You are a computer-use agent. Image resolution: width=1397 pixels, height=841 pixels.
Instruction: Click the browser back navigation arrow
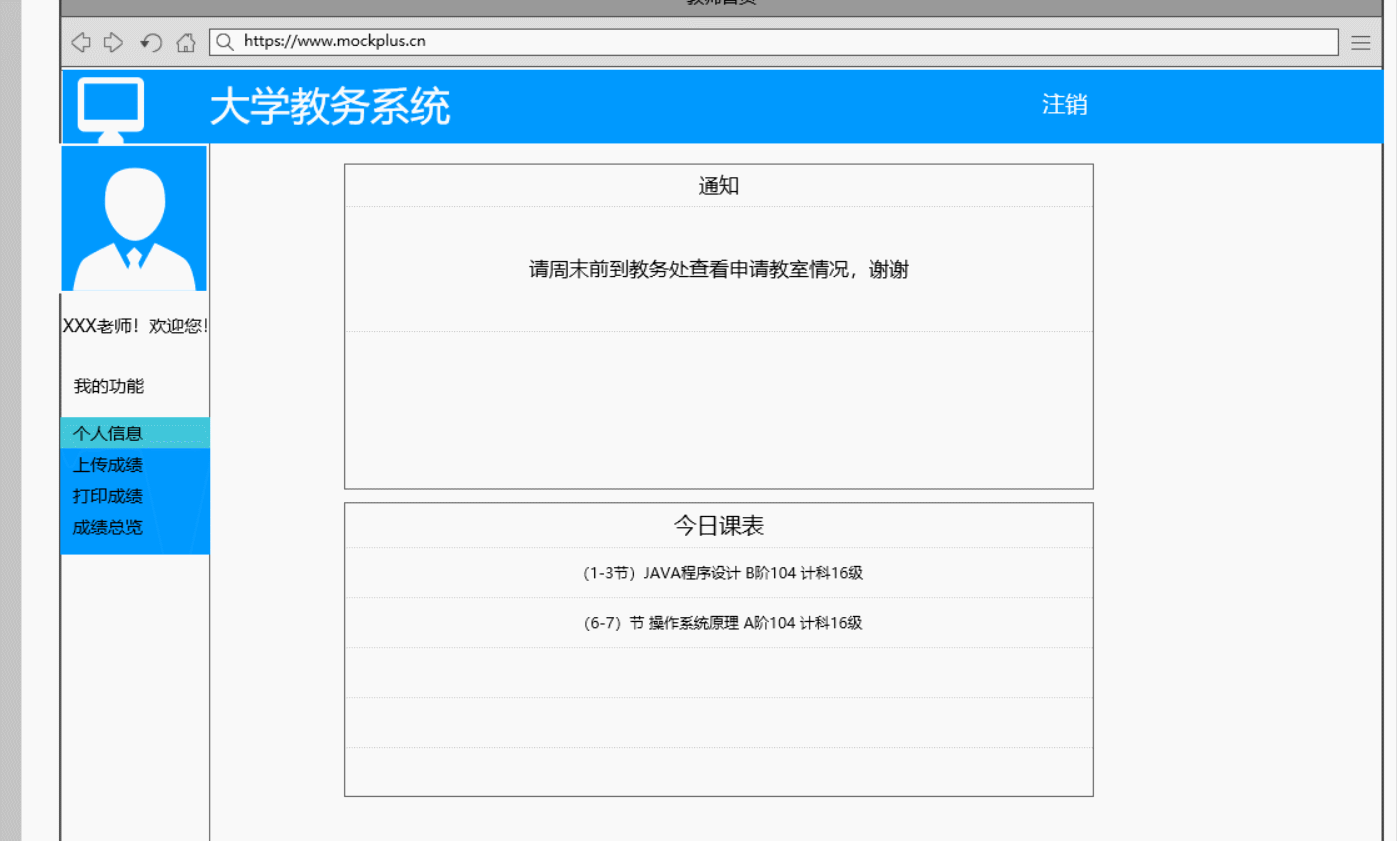pyautogui.click(x=80, y=42)
